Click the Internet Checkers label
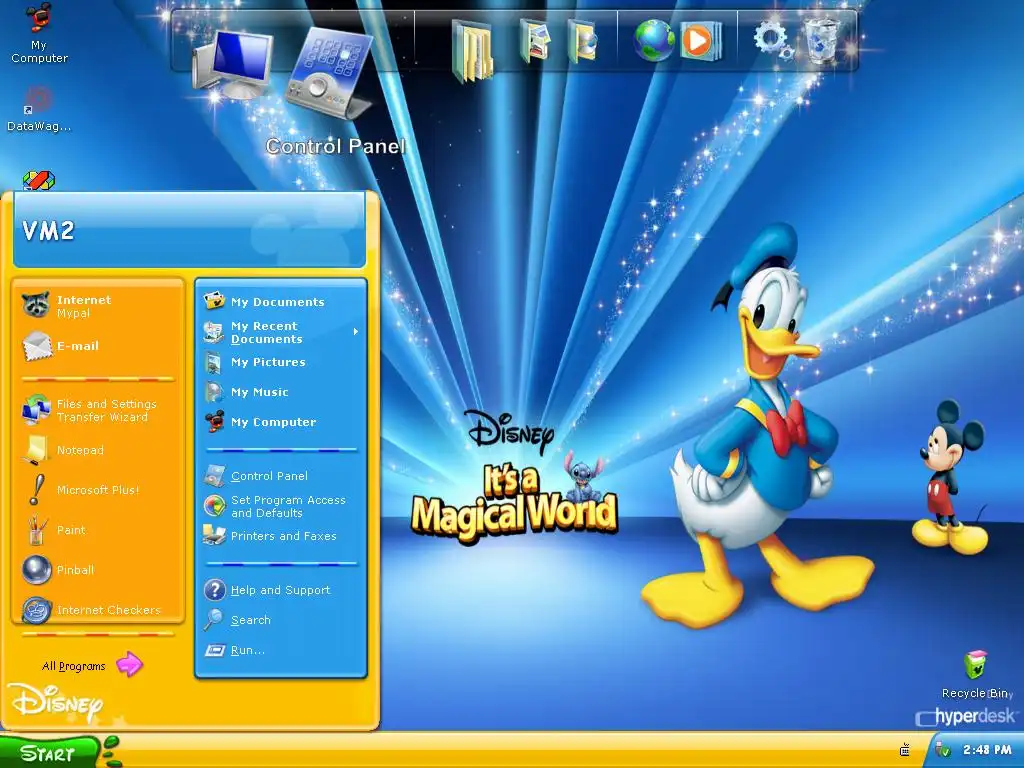Image resolution: width=1024 pixels, height=768 pixels. [x=108, y=610]
